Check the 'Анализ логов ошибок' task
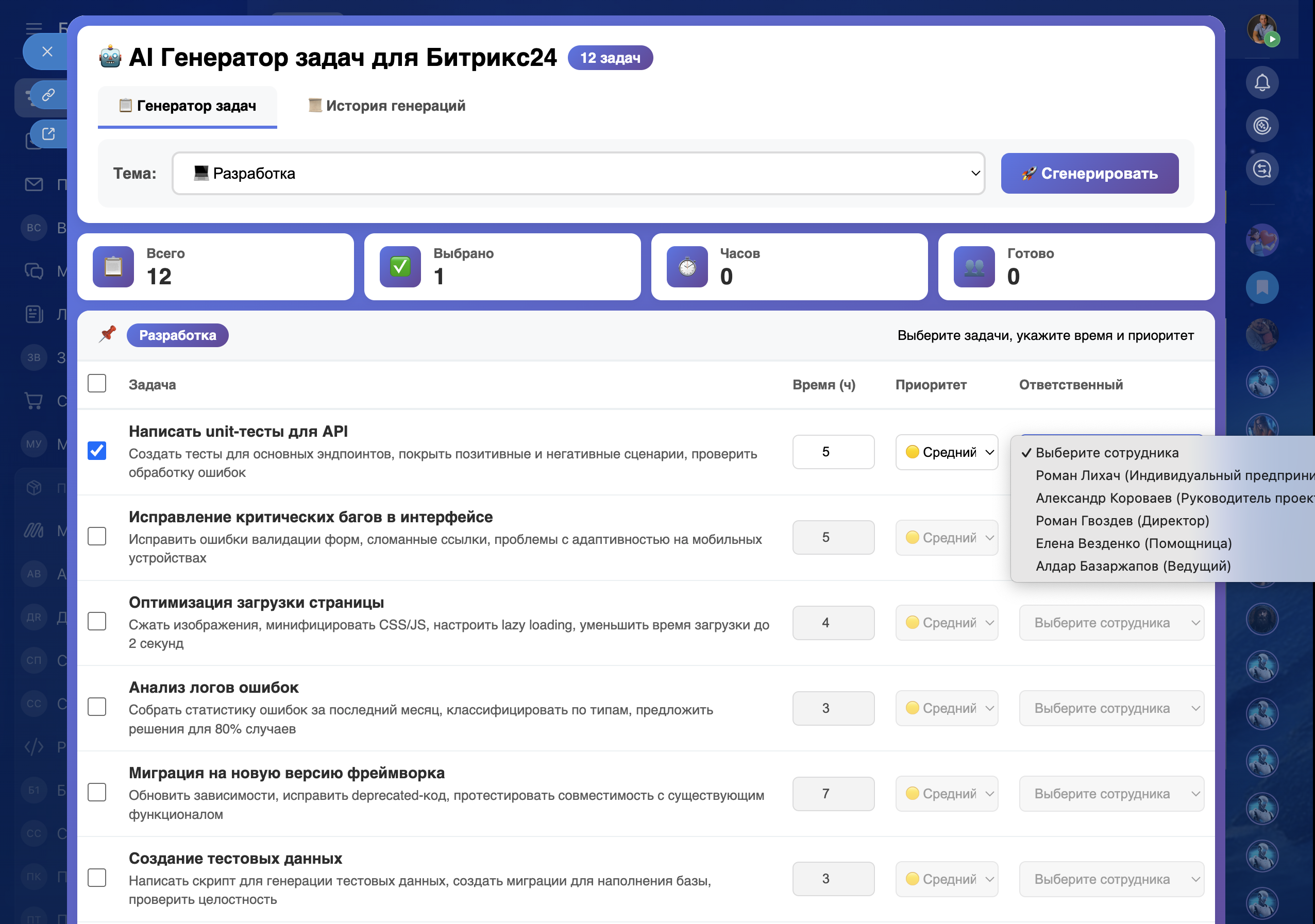 point(97,707)
